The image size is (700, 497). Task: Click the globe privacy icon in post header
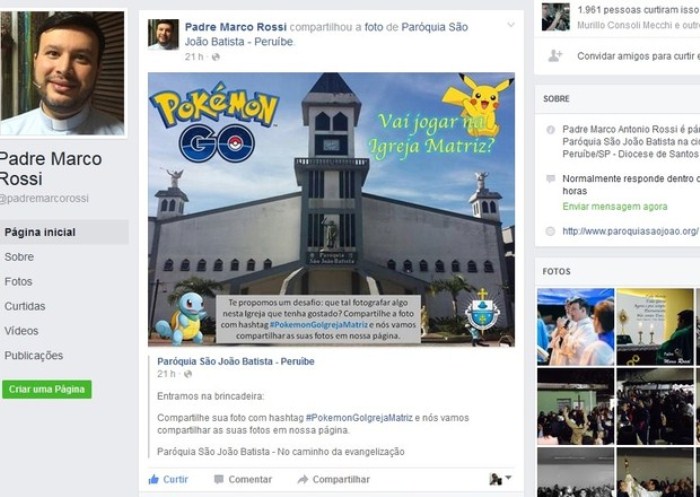point(216,57)
